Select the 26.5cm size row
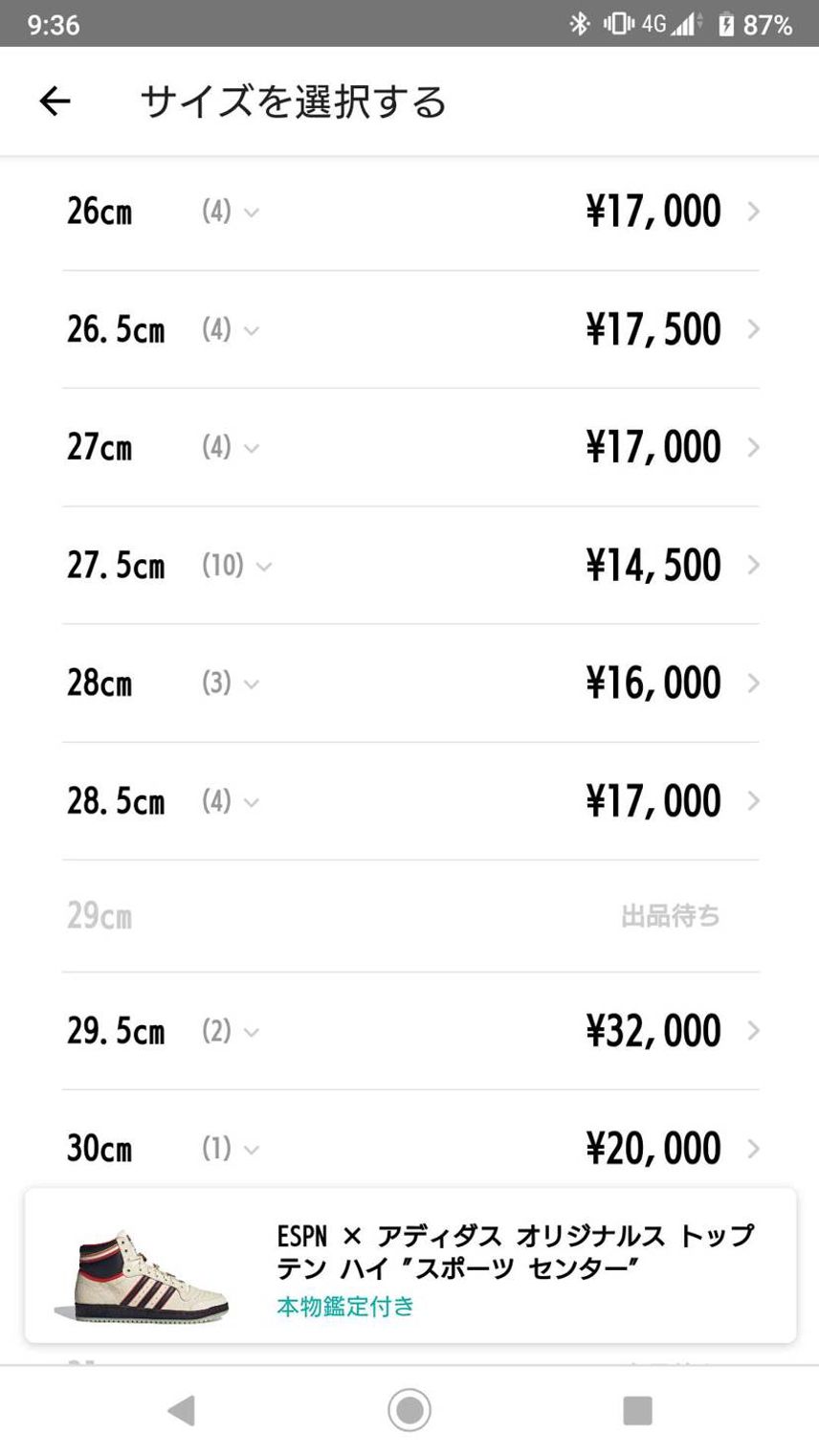Viewport: 819px width, 1456px height. pyautogui.click(x=410, y=329)
